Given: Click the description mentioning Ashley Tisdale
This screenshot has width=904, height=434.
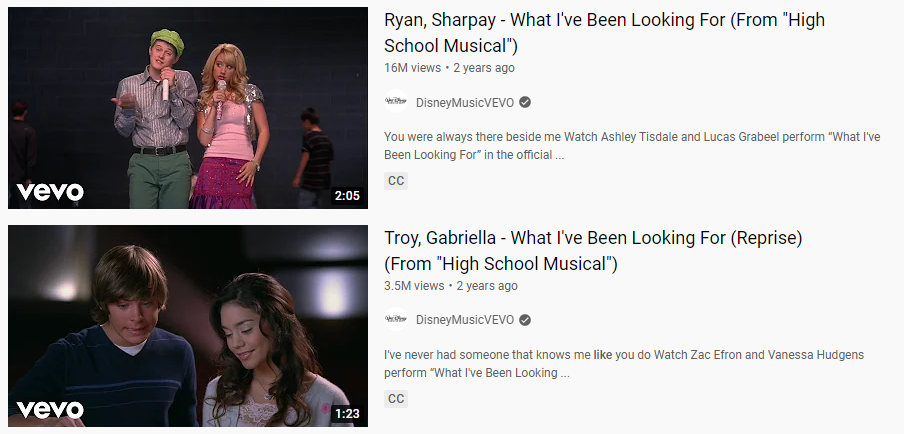Looking at the screenshot, I should pyautogui.click(x=632, y=146).
